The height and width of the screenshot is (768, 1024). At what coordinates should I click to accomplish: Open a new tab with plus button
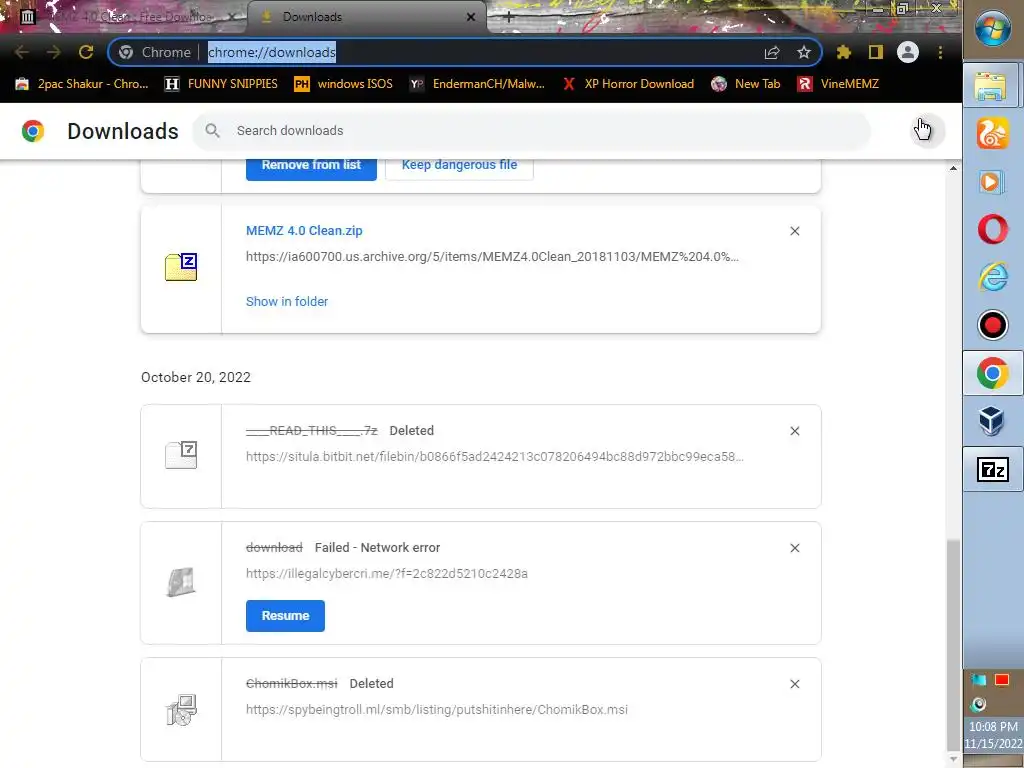click(x=509, y=18)
